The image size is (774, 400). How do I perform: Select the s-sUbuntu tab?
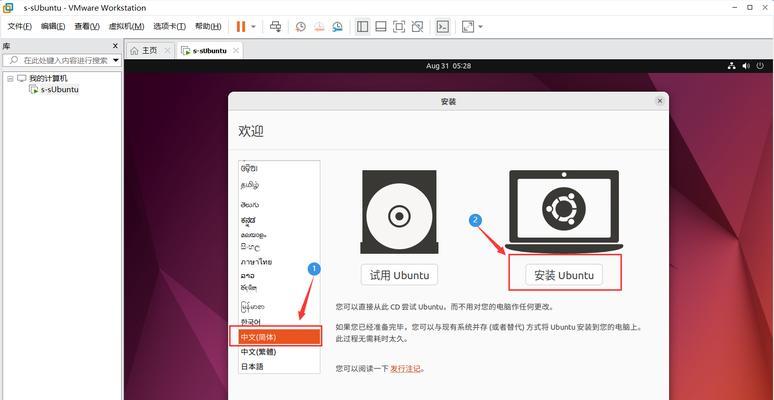pyautogui.click(x=209, y=50)
